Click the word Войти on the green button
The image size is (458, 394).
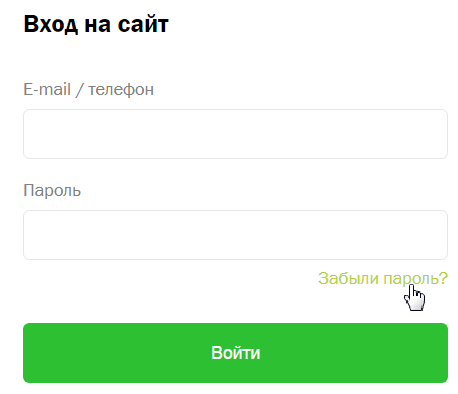click(236, 353)
